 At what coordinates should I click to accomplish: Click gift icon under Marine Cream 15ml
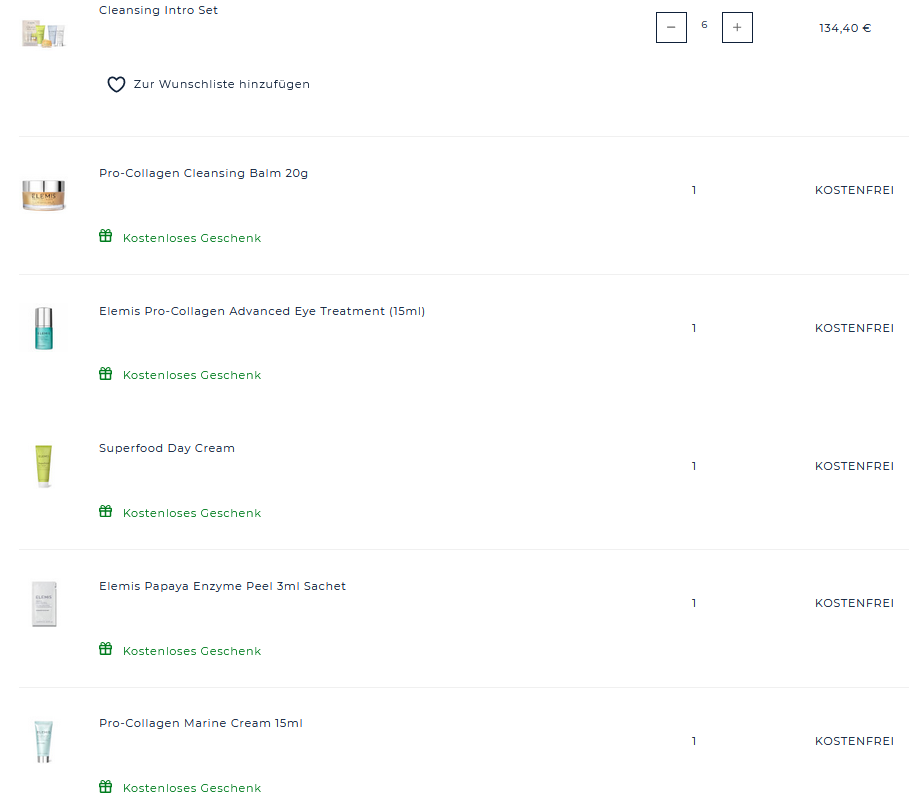[x=106, y=787]
